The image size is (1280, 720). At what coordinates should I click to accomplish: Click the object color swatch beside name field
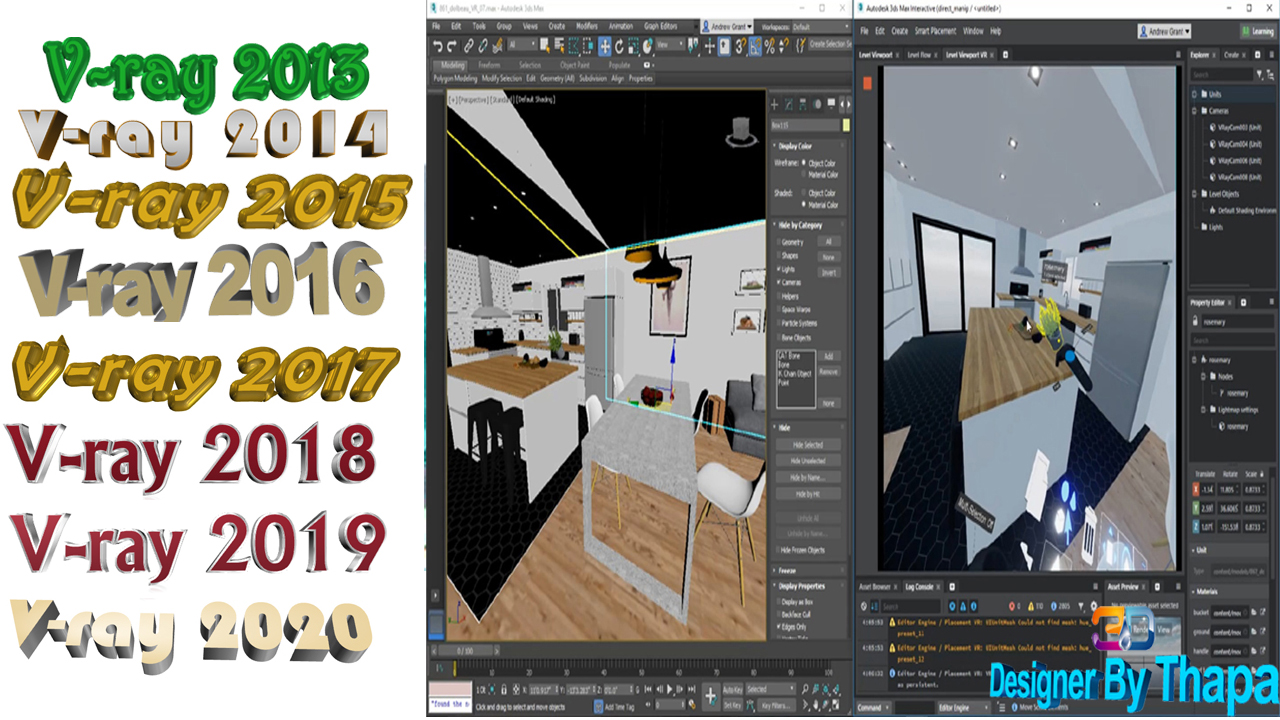pyautogui.click(x=846, y=125)
